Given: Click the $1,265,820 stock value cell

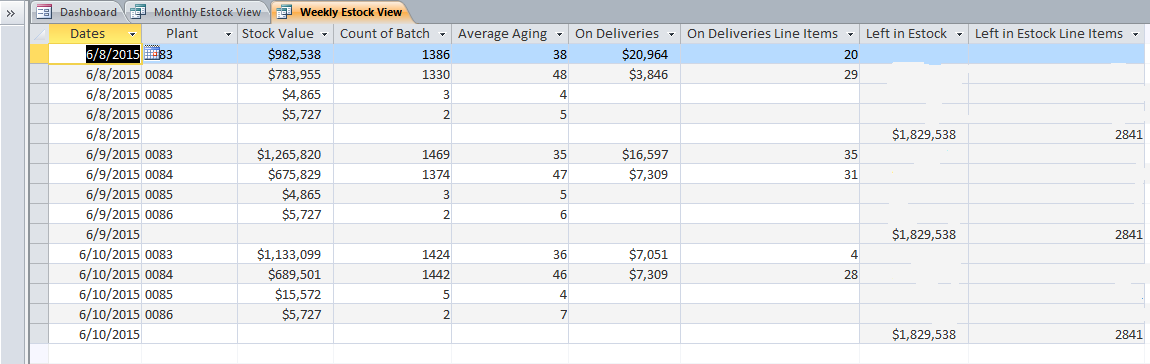Looking at the screenshot, I should 285,154.
